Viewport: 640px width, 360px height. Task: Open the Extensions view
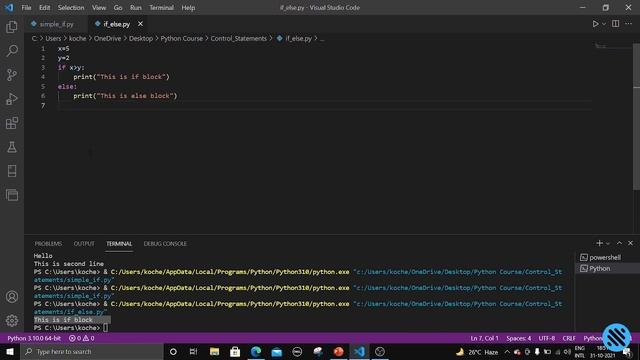[12, 123]
